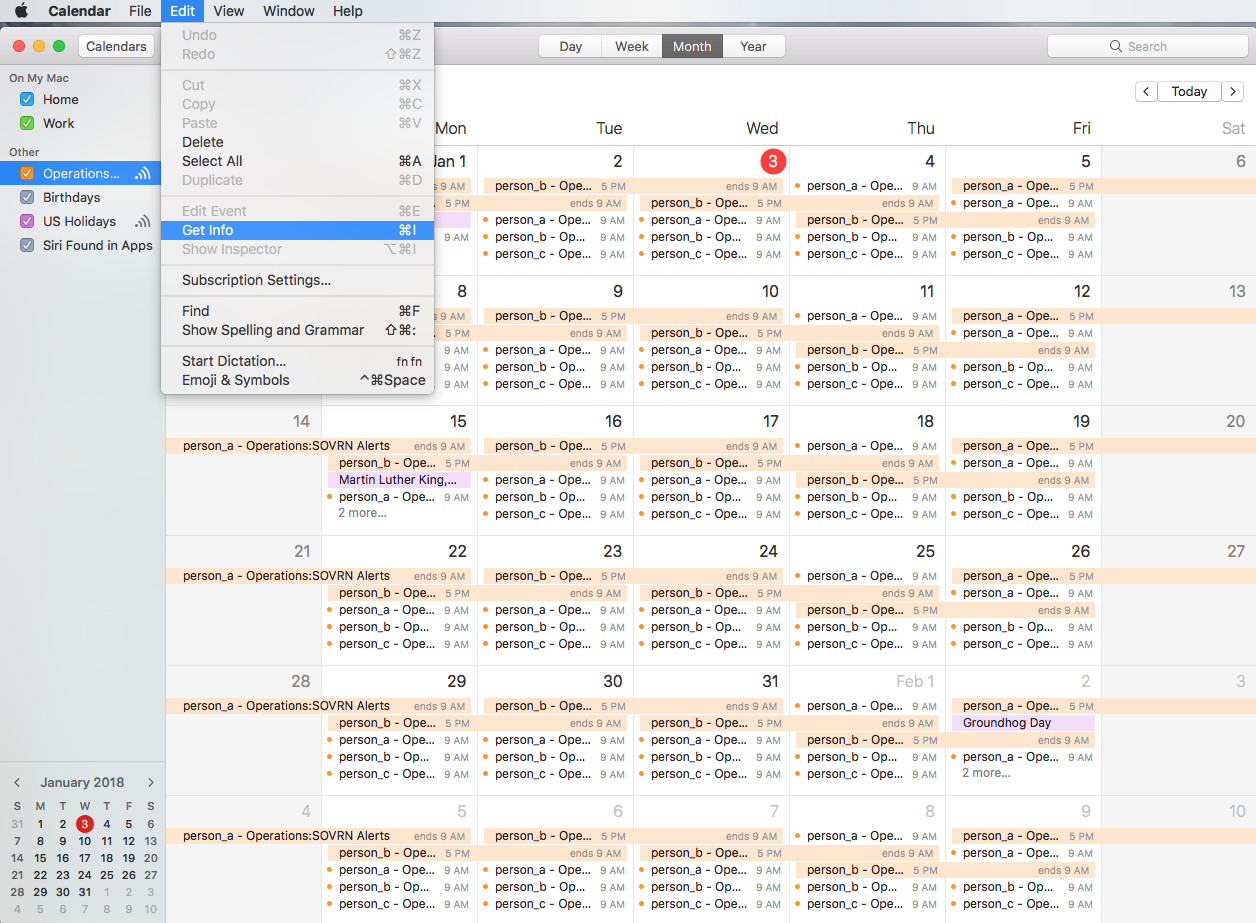The height and width of the screenshot is (923, 1256).
Task: Click the Feb 1 day cell header
Action: tap(915, 681)
